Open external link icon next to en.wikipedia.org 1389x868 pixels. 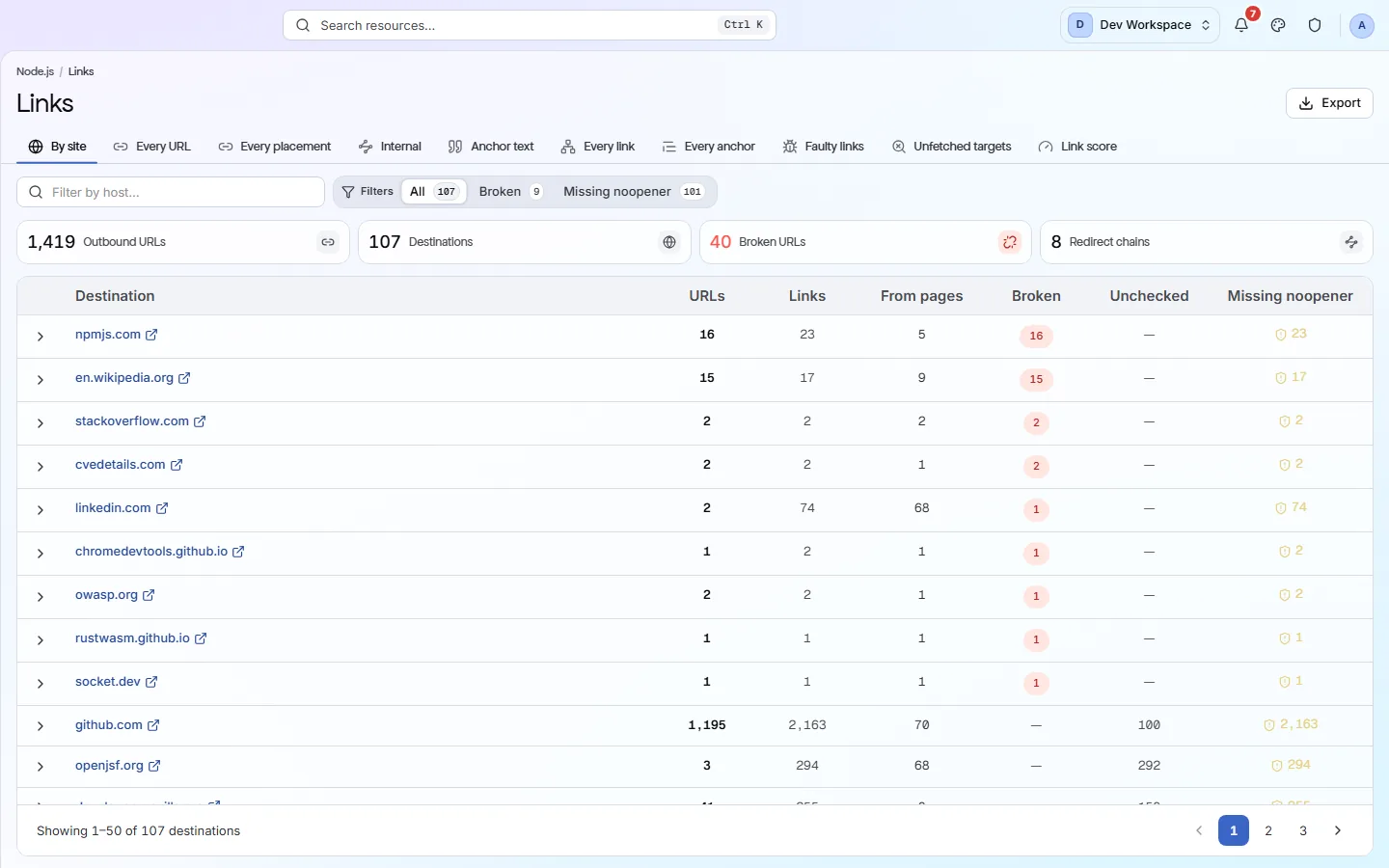pos(184,378)
